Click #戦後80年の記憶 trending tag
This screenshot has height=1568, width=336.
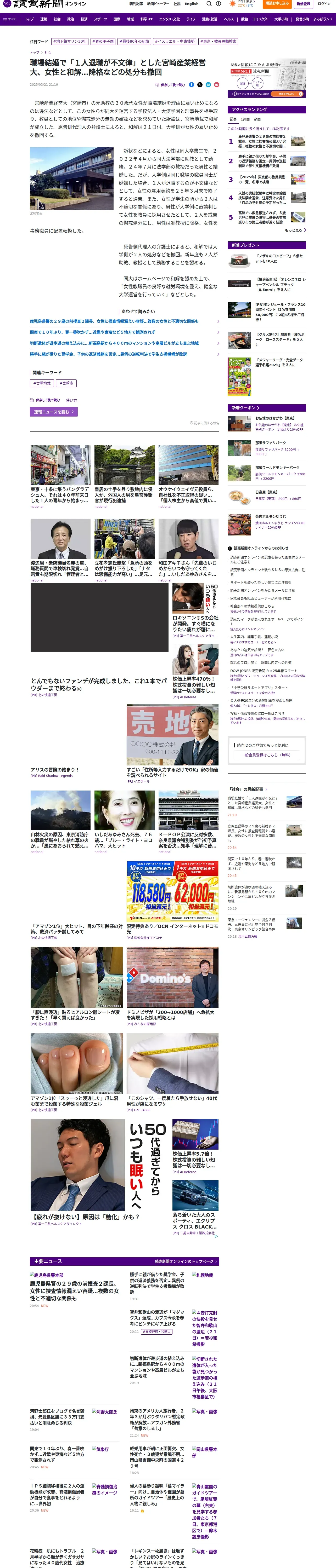point(134,41)
